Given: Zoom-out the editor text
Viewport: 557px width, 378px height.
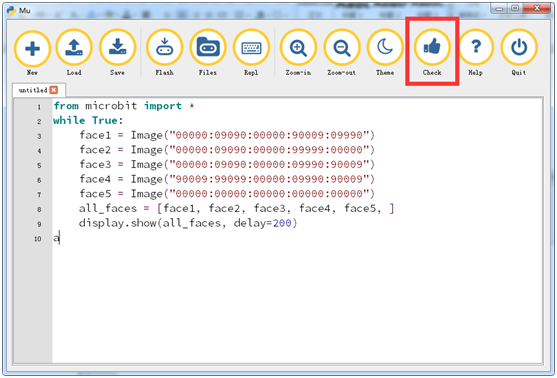Looking at the screenshot, I should point(341,53).
